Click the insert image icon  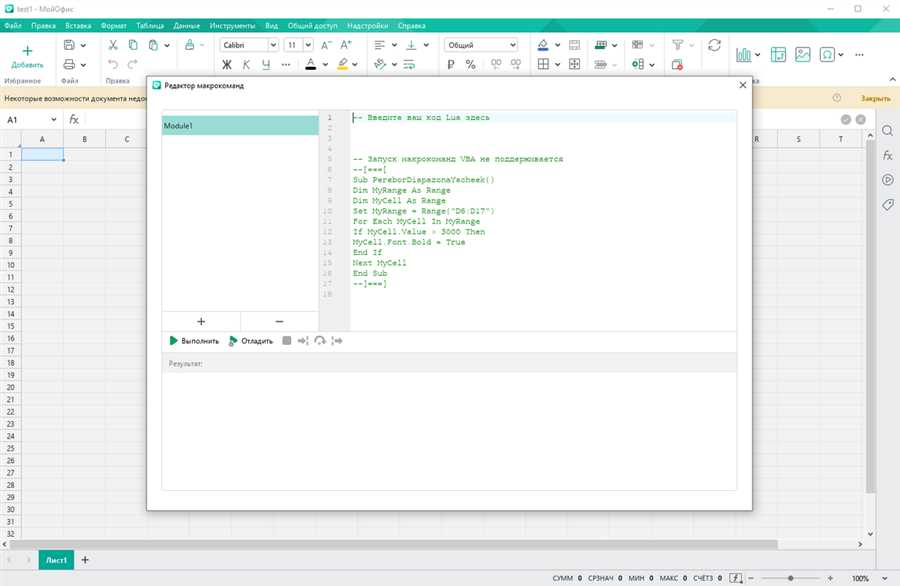tap(802, 55)
